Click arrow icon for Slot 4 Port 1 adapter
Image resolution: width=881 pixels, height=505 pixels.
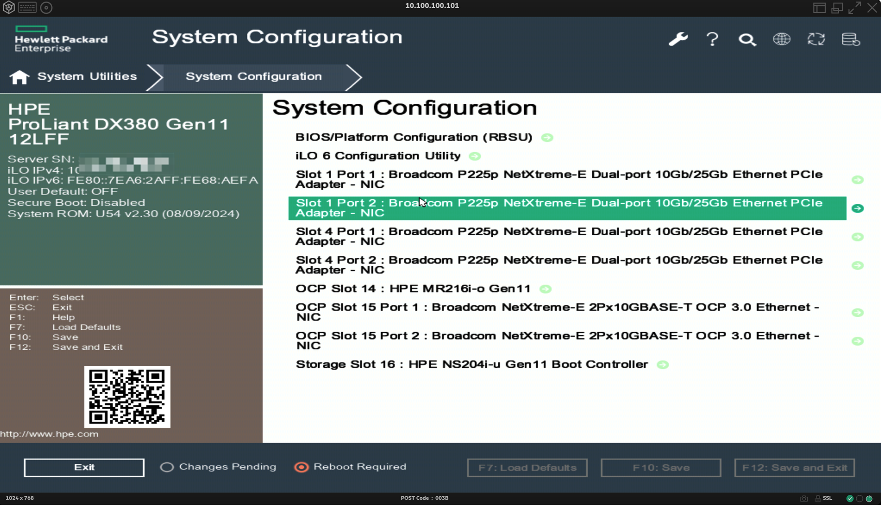pyautogui.click(x=857, y=237)
